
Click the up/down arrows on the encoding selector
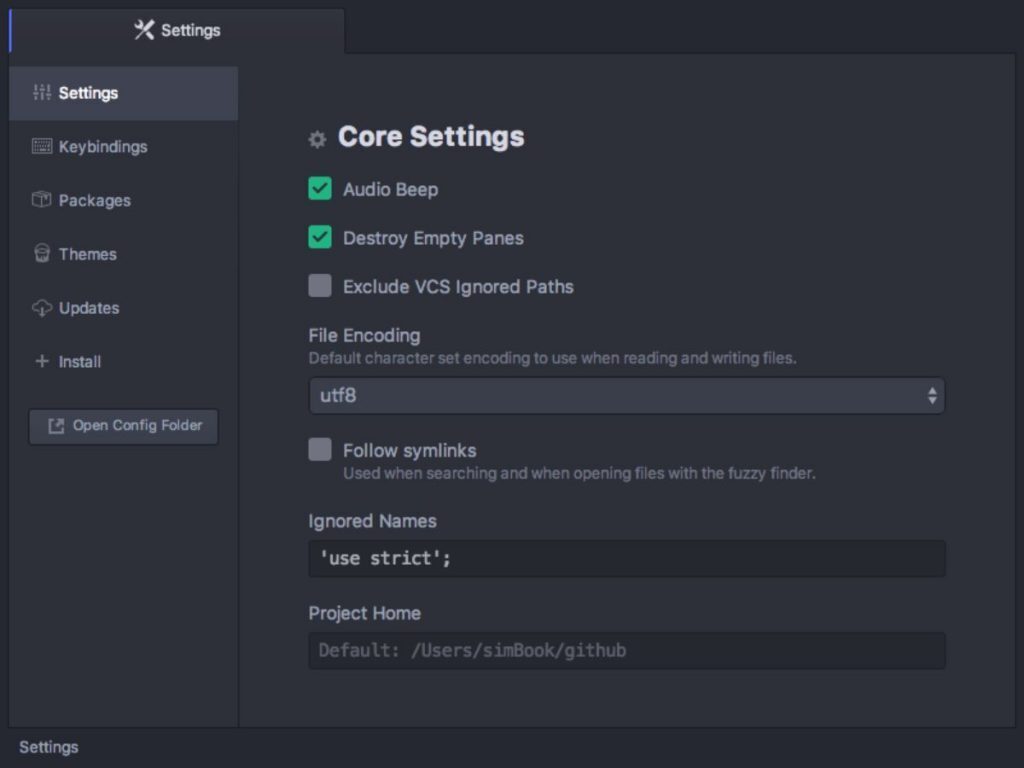[x=932, y=395]
